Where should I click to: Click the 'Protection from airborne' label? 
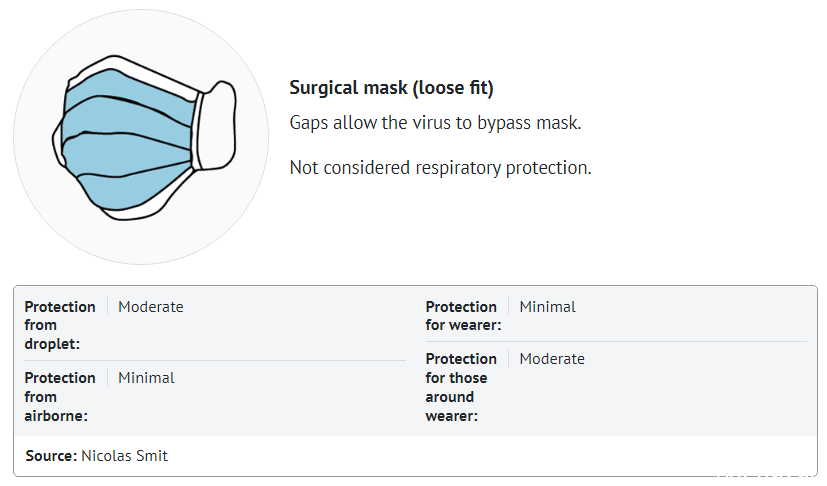pos(60,397)
